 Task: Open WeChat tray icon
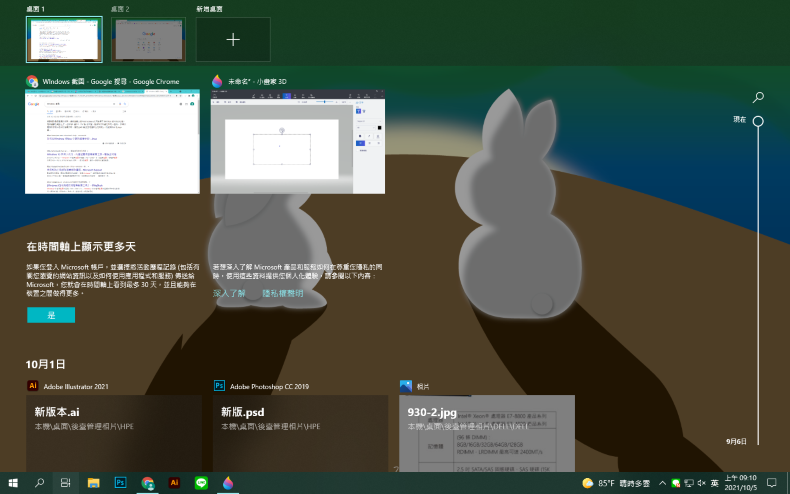tap(676, 483)
